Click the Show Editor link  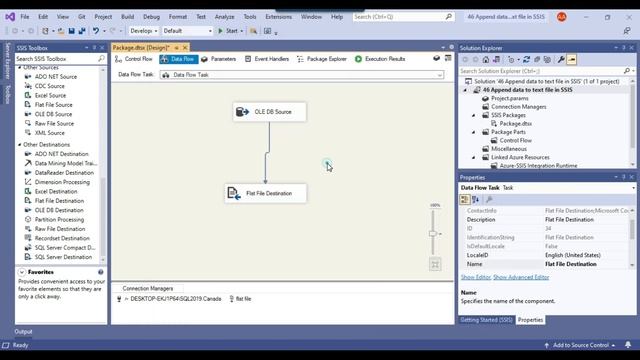(476, 278)
